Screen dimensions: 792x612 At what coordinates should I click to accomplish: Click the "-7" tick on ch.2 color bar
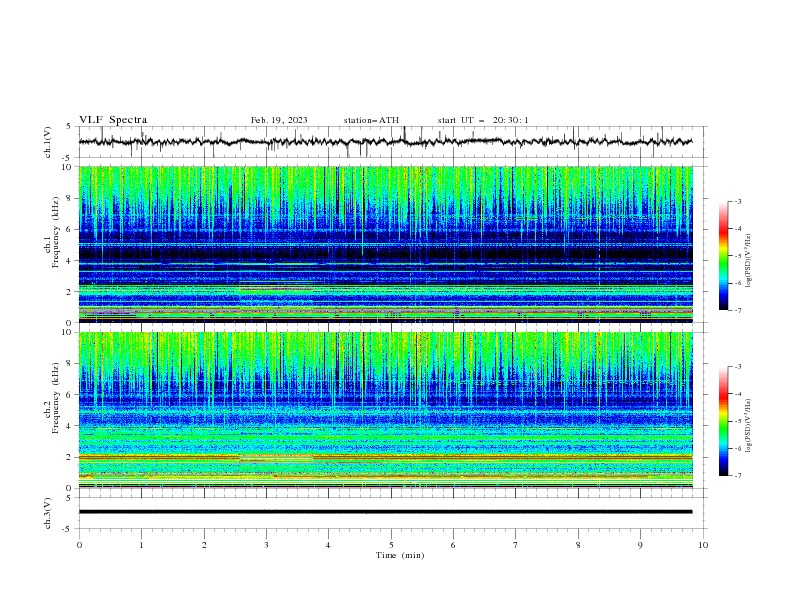point(738,476)
